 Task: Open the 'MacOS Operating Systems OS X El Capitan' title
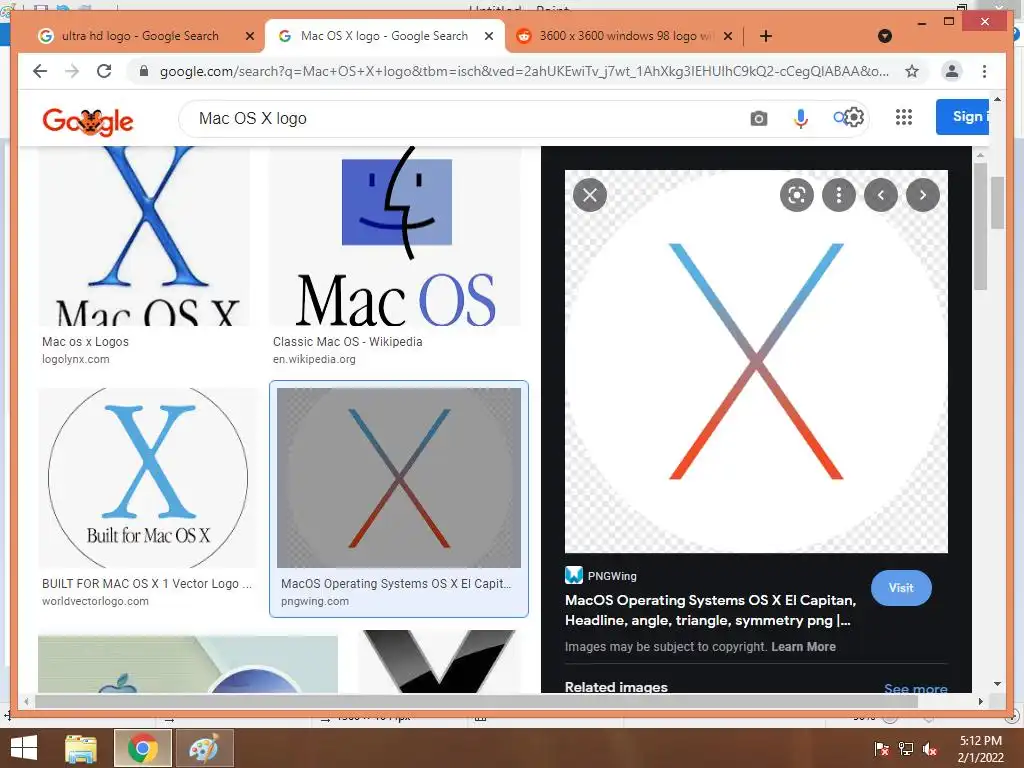tap(711, 610)
